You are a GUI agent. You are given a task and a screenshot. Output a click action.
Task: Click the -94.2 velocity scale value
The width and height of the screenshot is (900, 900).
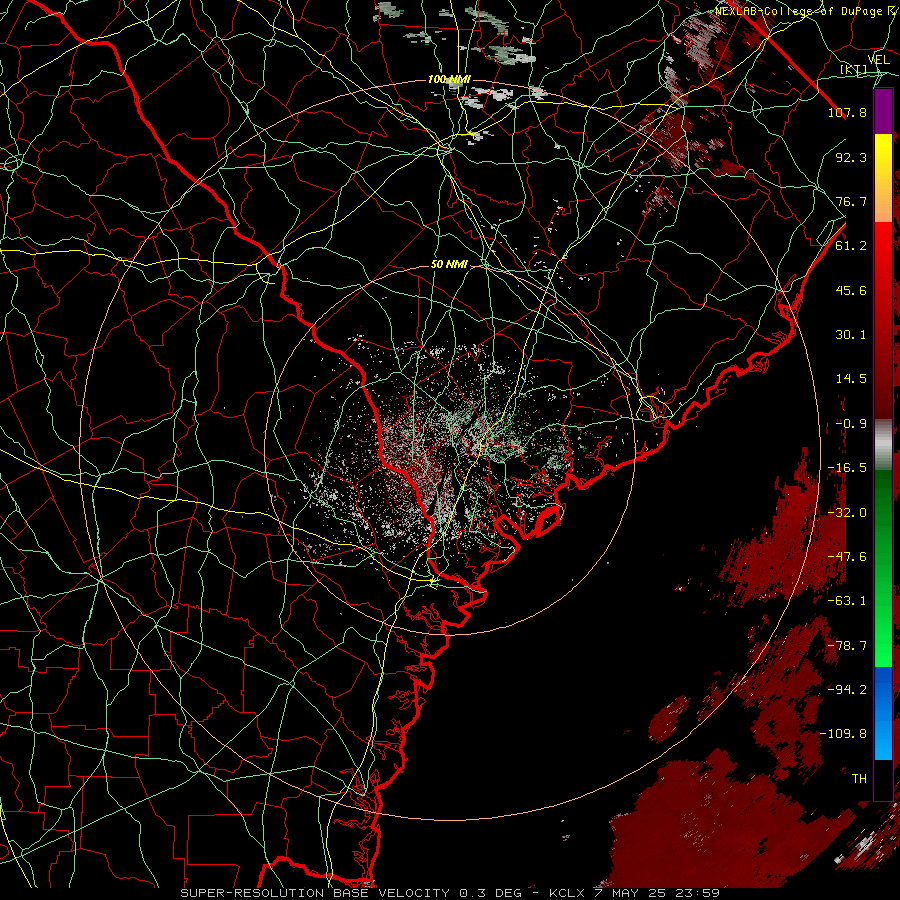click(x=847, y=690)
